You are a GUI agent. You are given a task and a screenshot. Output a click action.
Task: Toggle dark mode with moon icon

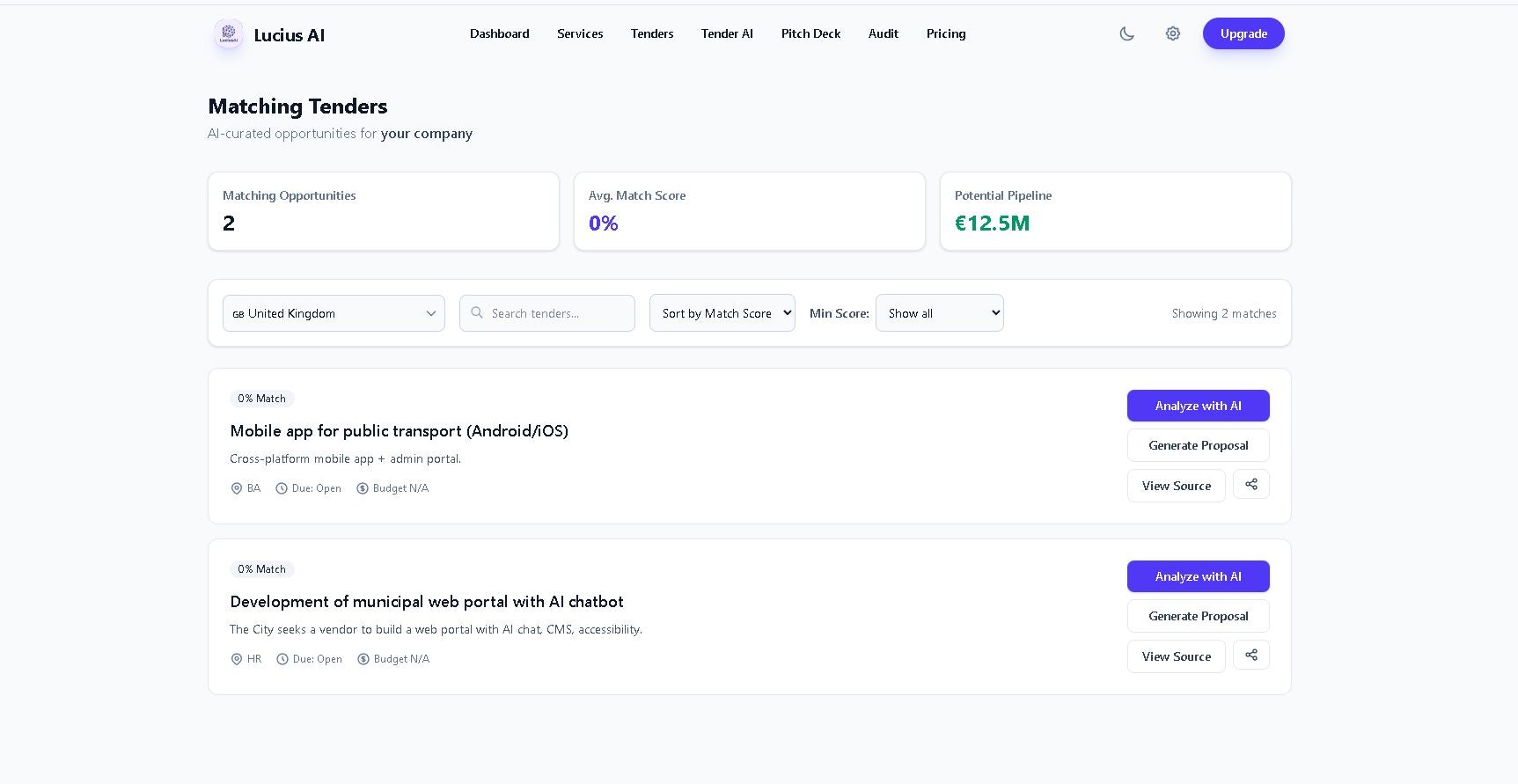coord(1126,33)
